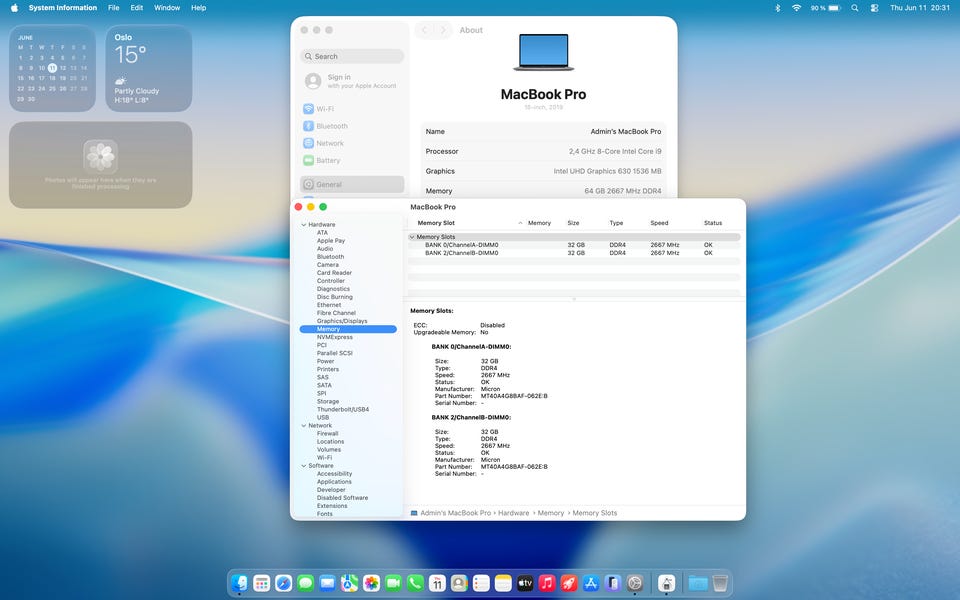Viewport: 960px width, 600px height.
Task: Go back in the Settings About window
Action: pos(424,30)
